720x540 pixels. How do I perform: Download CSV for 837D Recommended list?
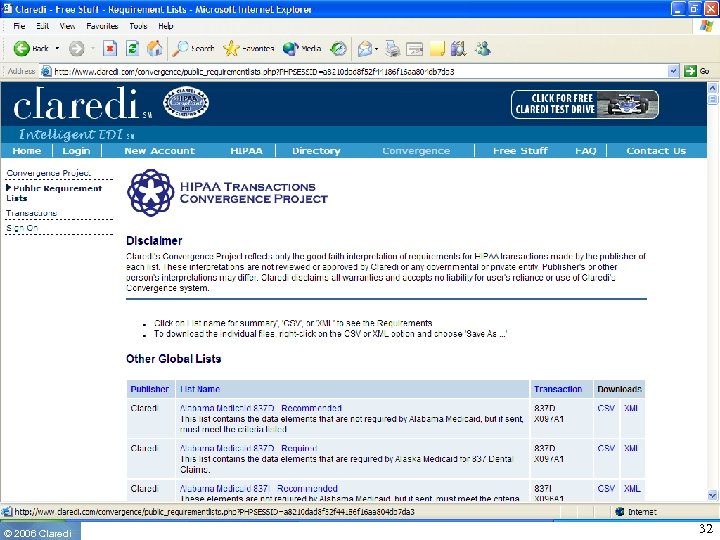[x=606, y=408]
